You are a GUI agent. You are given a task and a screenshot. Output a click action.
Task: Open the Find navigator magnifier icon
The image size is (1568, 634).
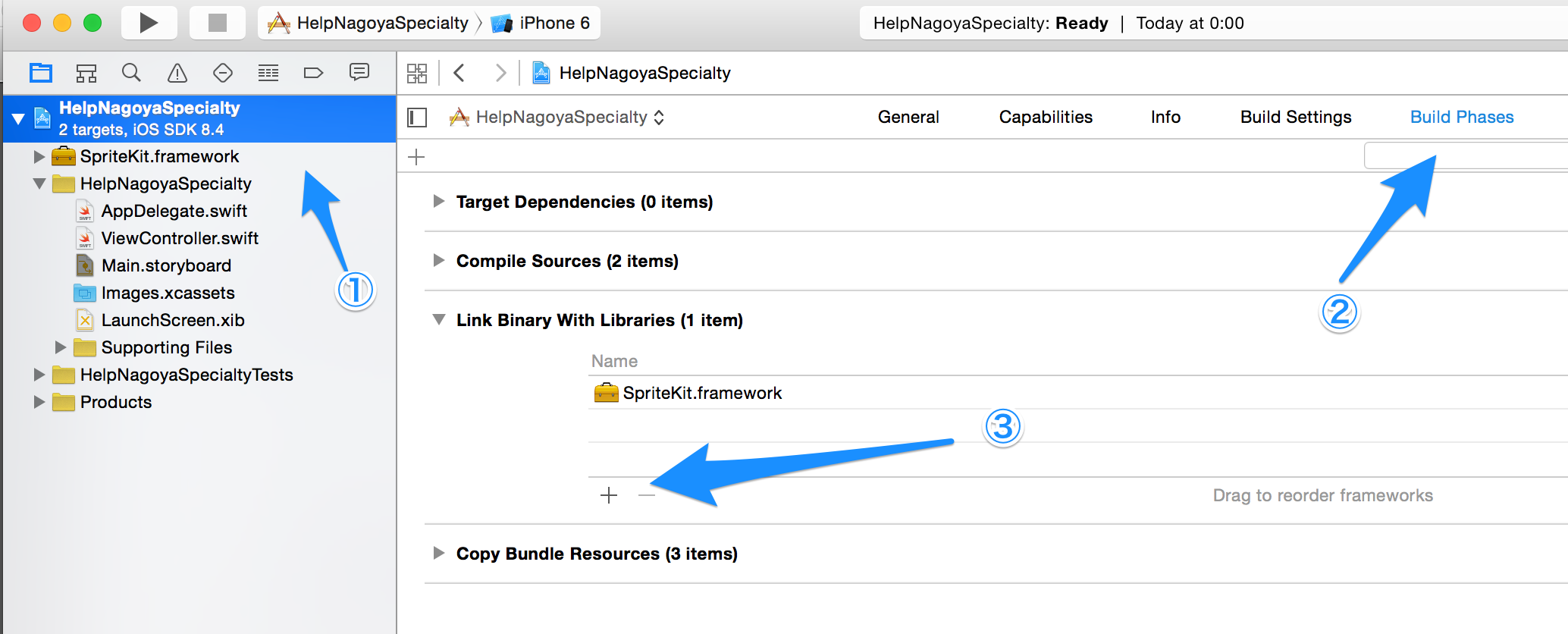(x=131, y=73)
